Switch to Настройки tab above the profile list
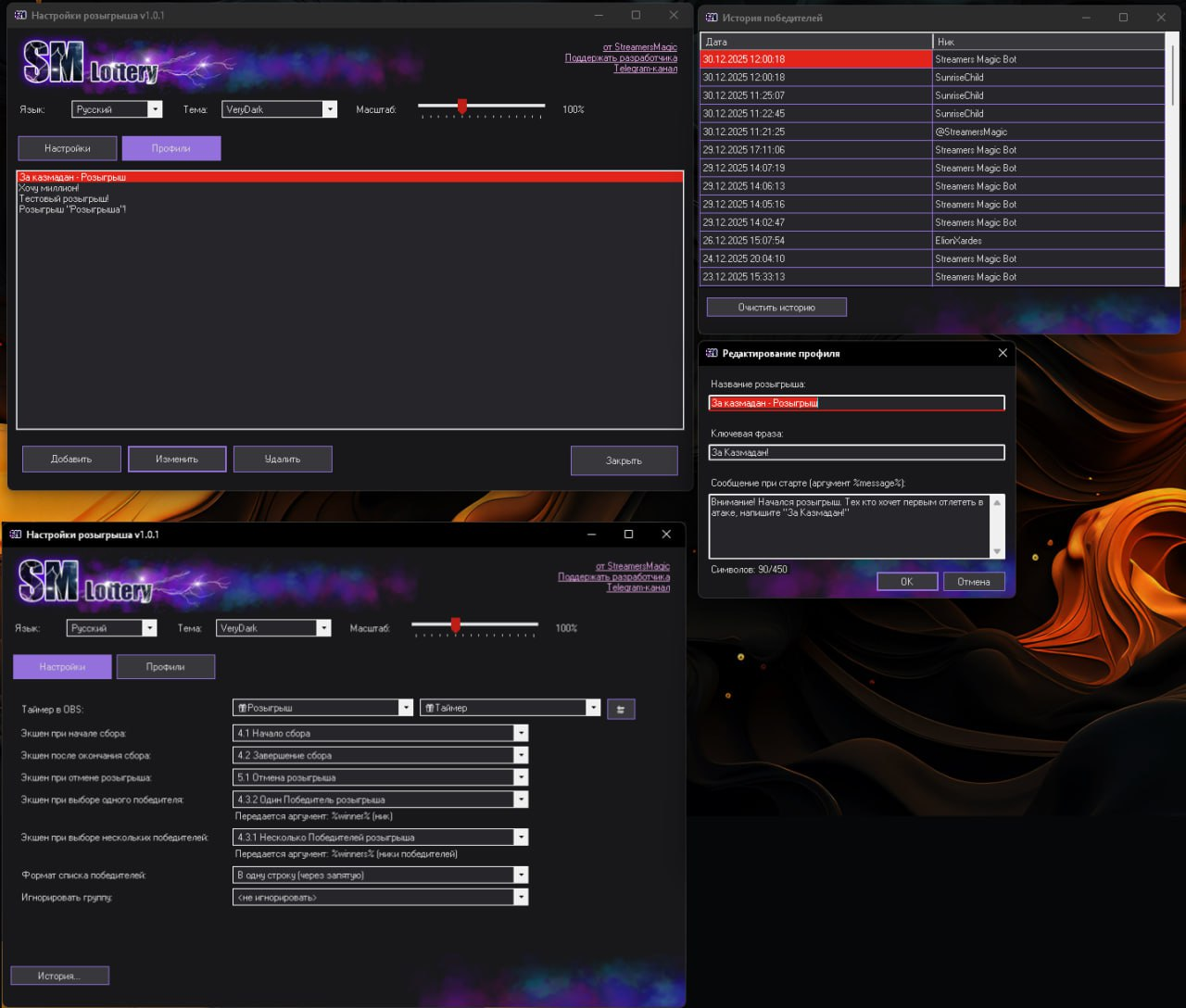This screenshot has width=1186, height=1008. click(68, 148)
